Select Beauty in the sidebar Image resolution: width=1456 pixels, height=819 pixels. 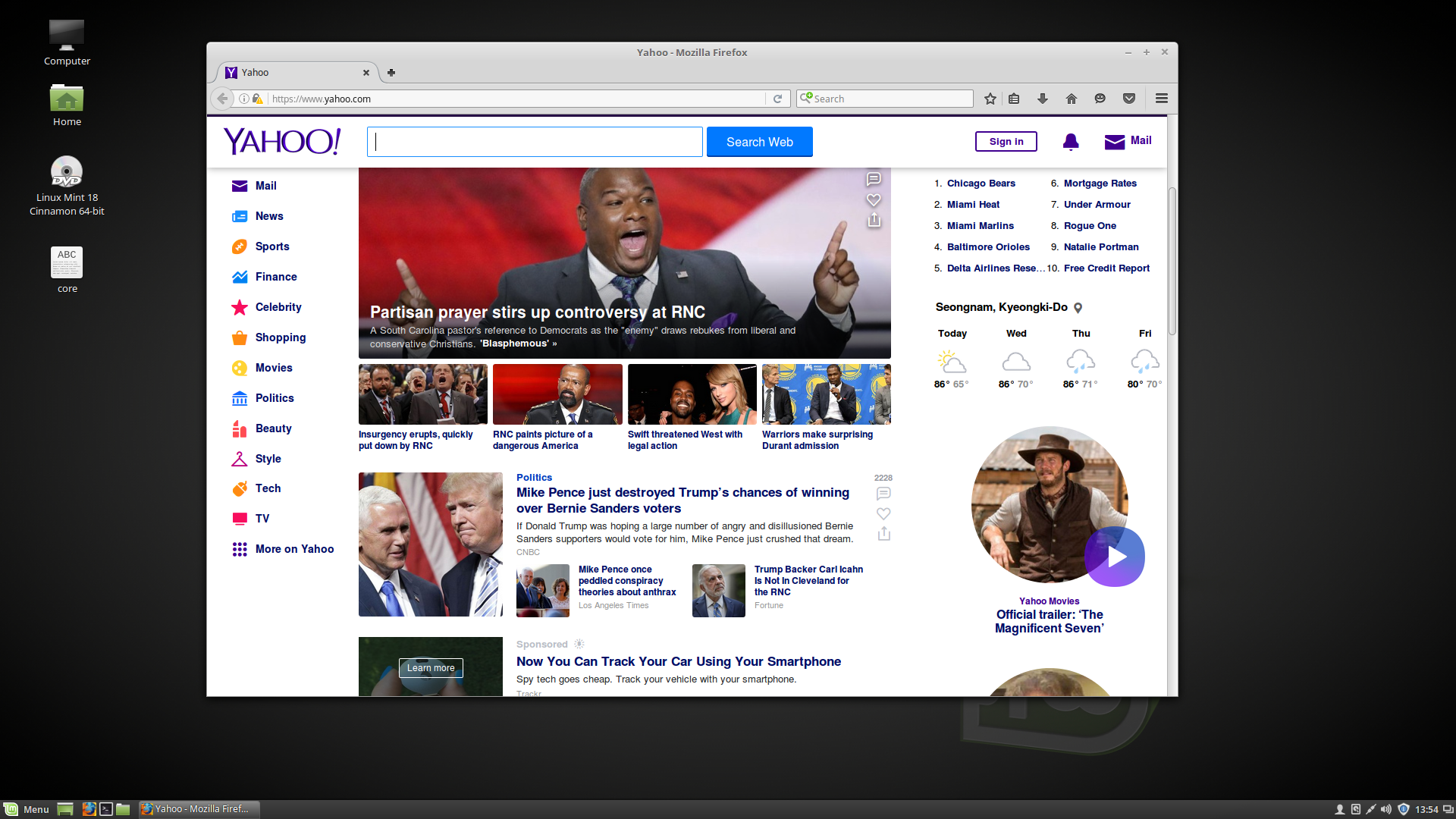262,428
